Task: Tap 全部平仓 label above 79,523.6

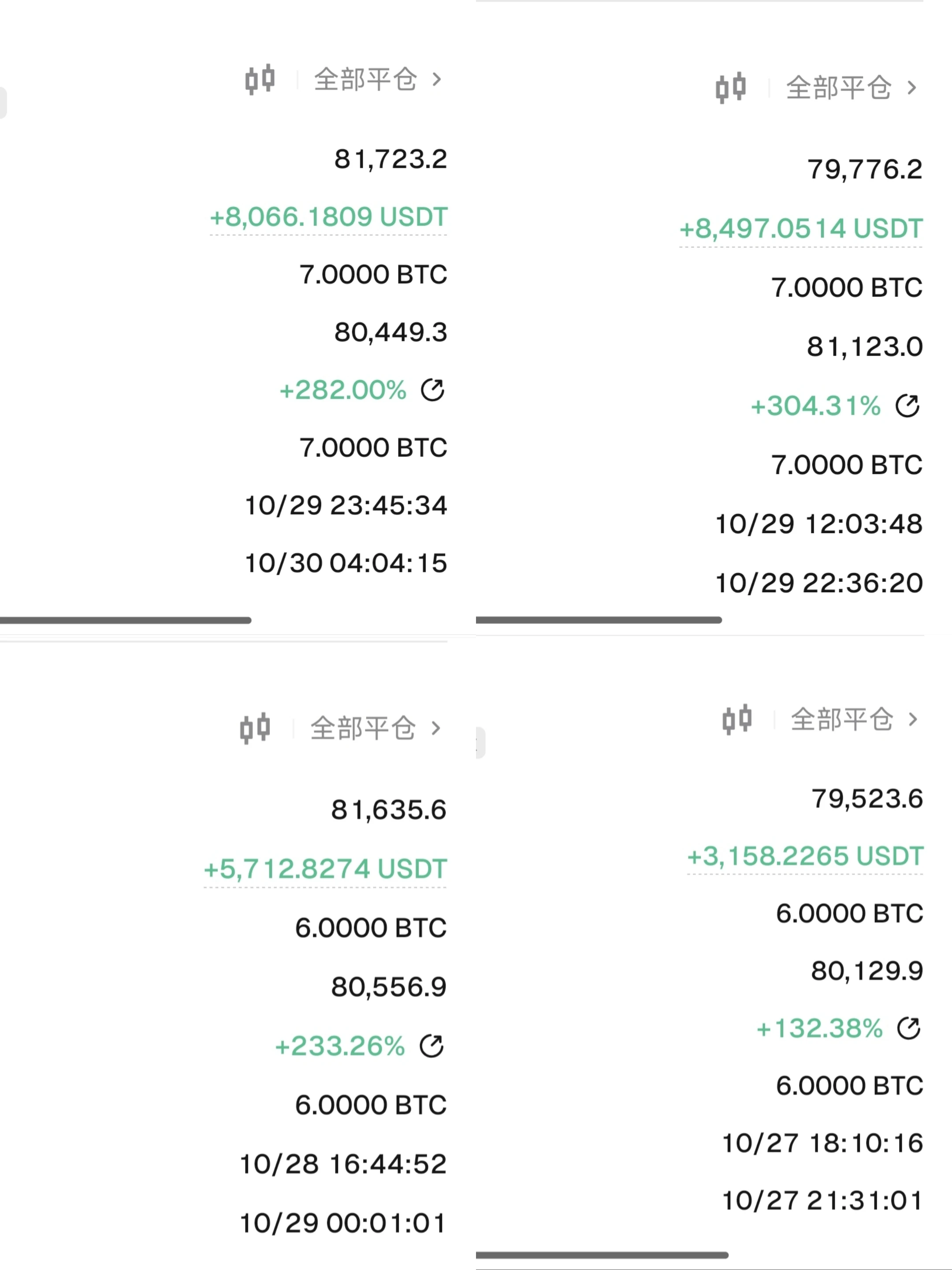Action: coord(842,719)
